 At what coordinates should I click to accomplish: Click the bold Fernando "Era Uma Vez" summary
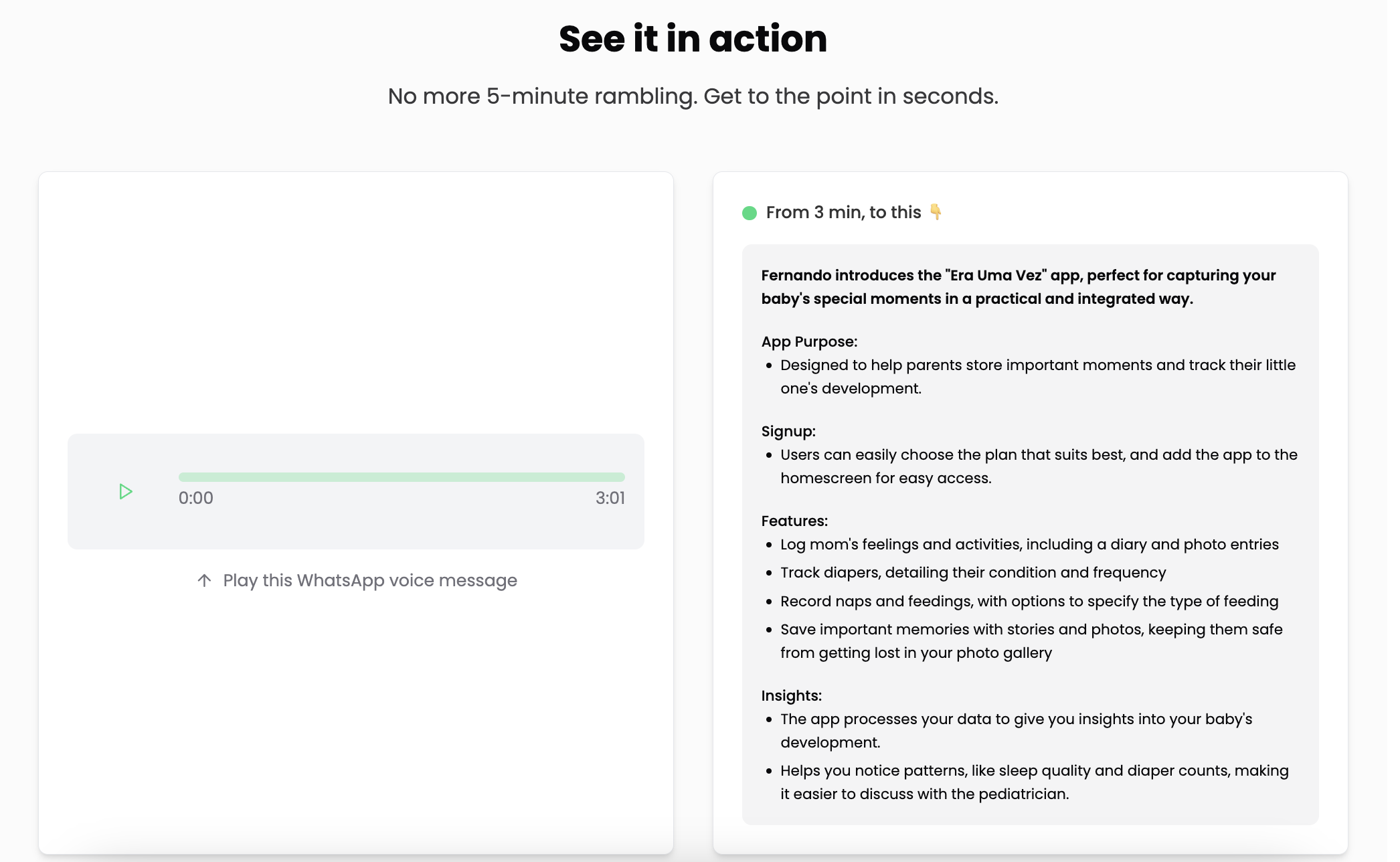click(x=1018, y=287)
